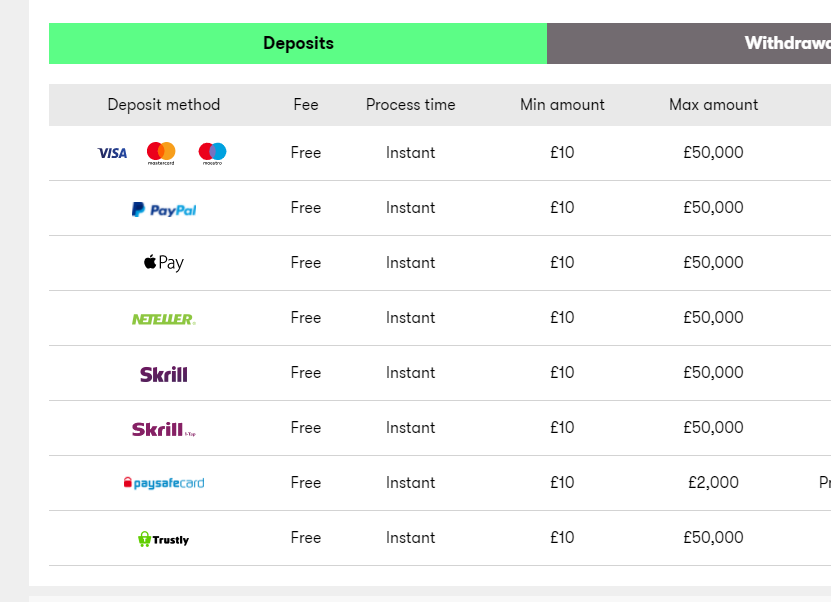Click the first Skrill logo

(164, 374)
